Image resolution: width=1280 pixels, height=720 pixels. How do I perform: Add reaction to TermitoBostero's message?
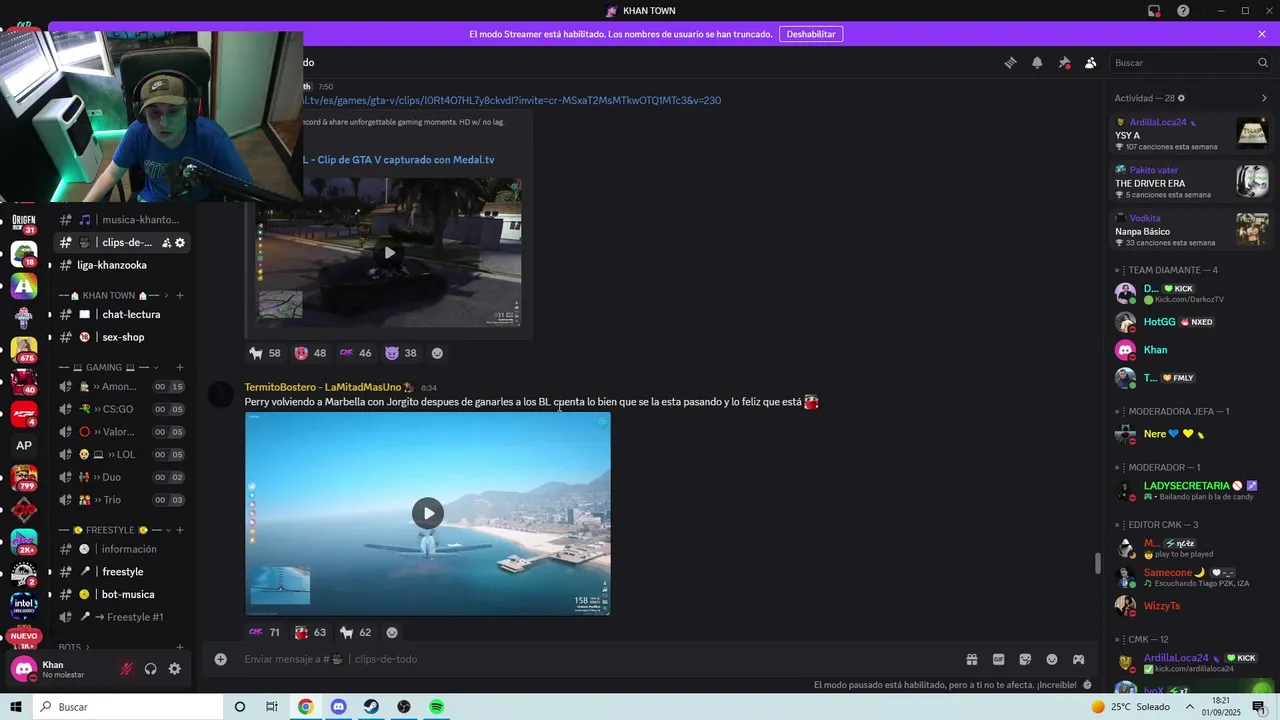392,632
